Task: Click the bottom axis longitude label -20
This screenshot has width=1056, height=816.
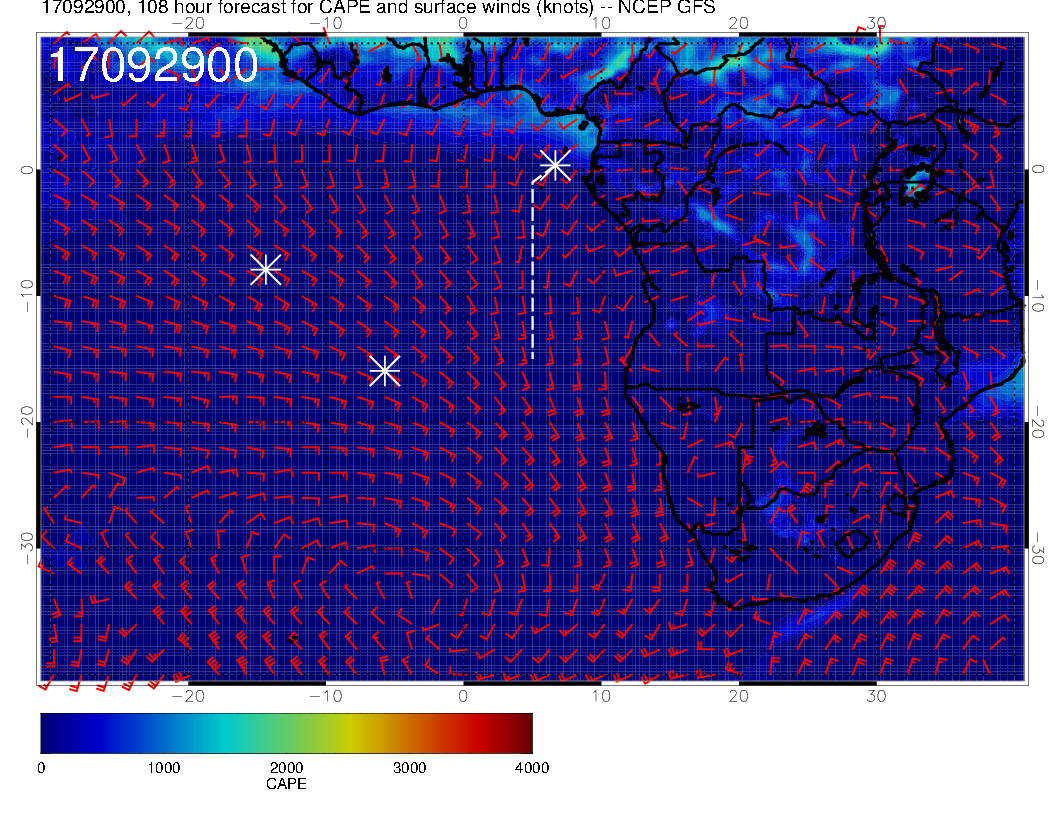Action: (x=188, y=696)
